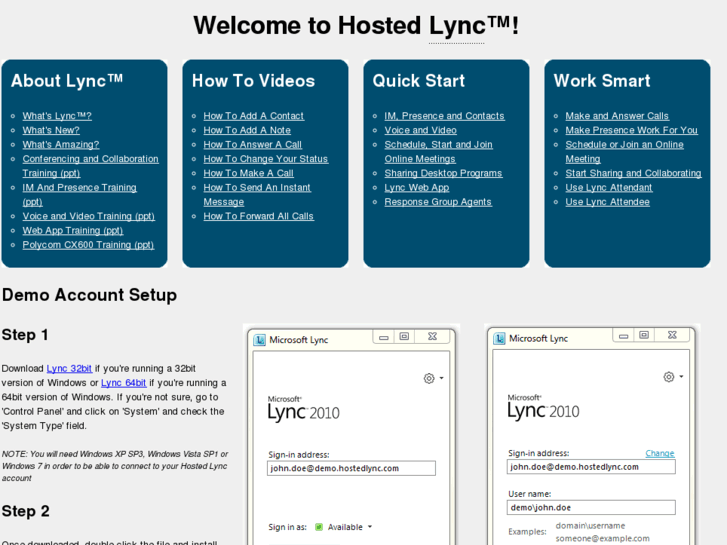Click the Lync 2010 logo in right window

pyautogui.click(x=543, y=408)
